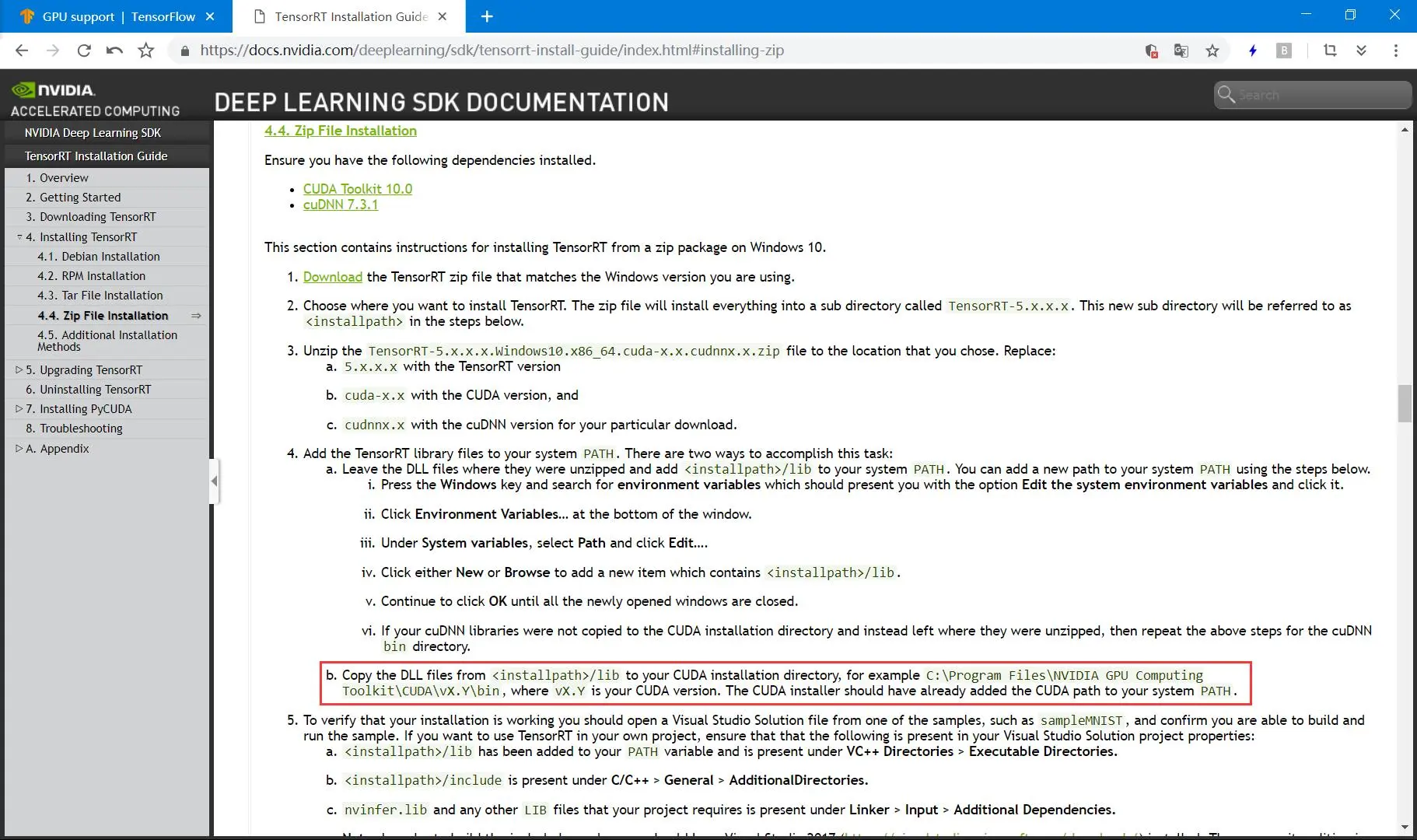Image resolution: width=1417 pixels, height=840 pixels.
Task: Open the browser three-dot menu
Action: click(x=1396, y=51)
